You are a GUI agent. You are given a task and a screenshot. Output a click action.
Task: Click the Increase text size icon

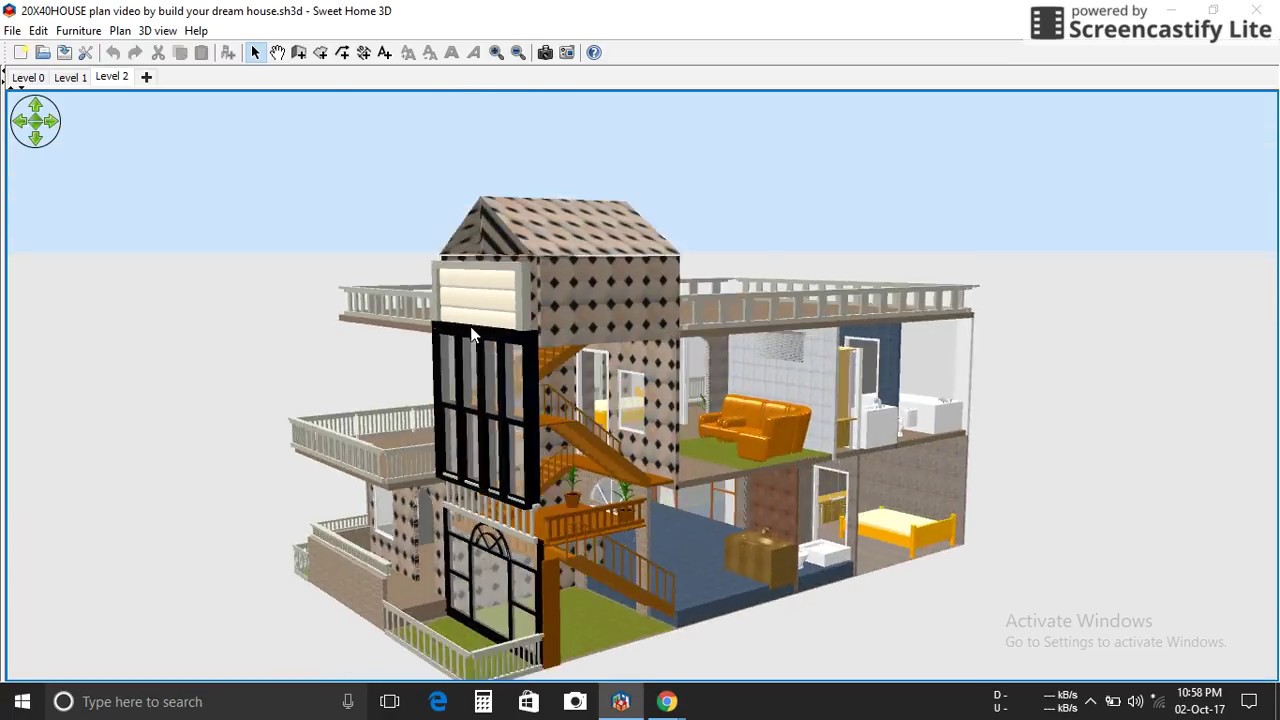(408, 52)
